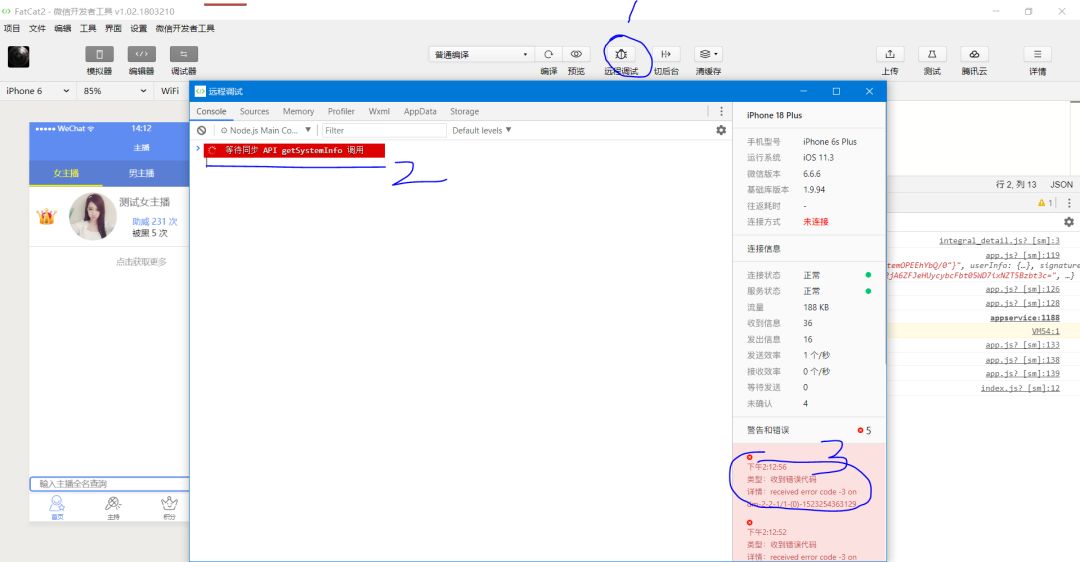1080x562 pixels.
Task: Click the 清缓存 clear cache icon
Action: (x=708, y=54)
